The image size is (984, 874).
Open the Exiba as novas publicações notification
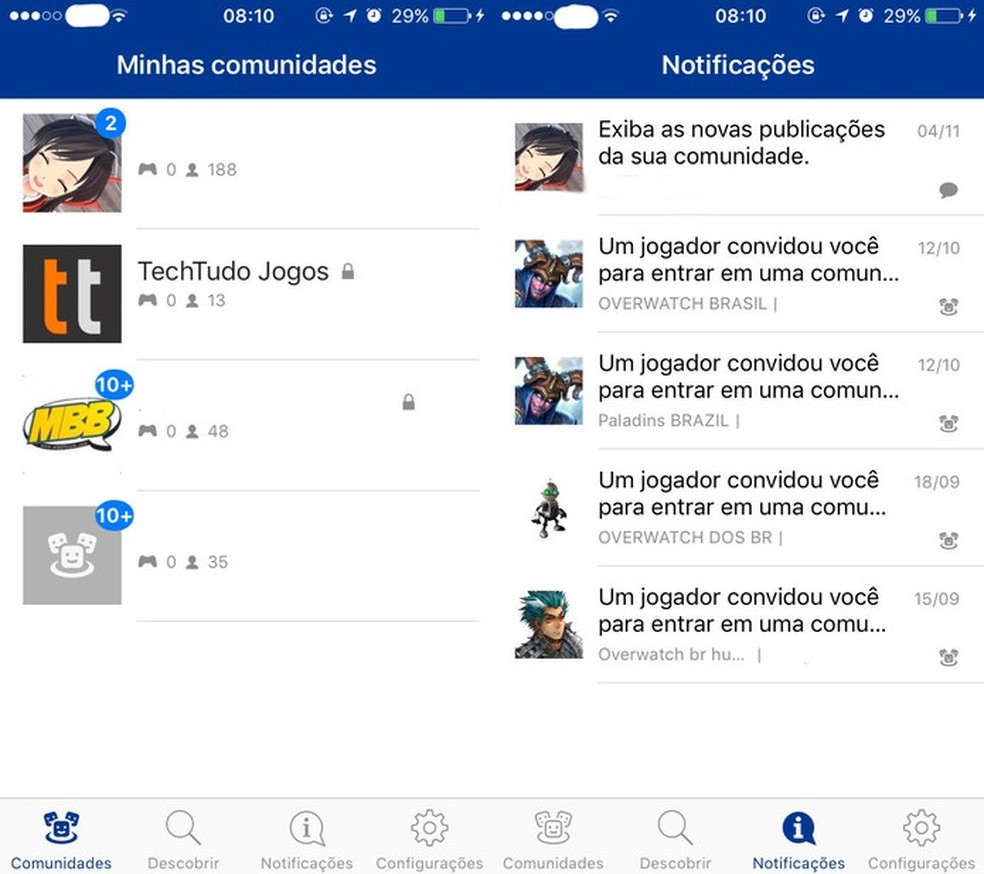(740, 145)
